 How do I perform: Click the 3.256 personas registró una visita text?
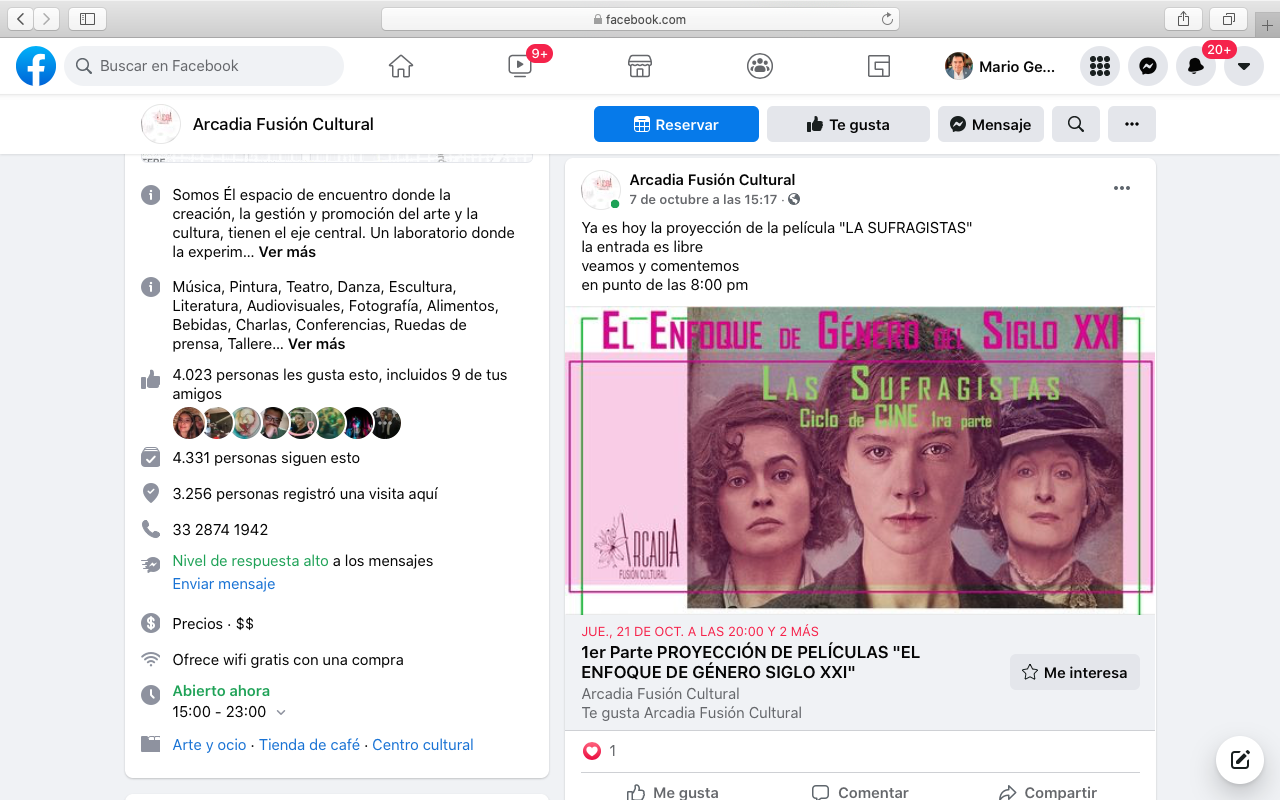305,494
